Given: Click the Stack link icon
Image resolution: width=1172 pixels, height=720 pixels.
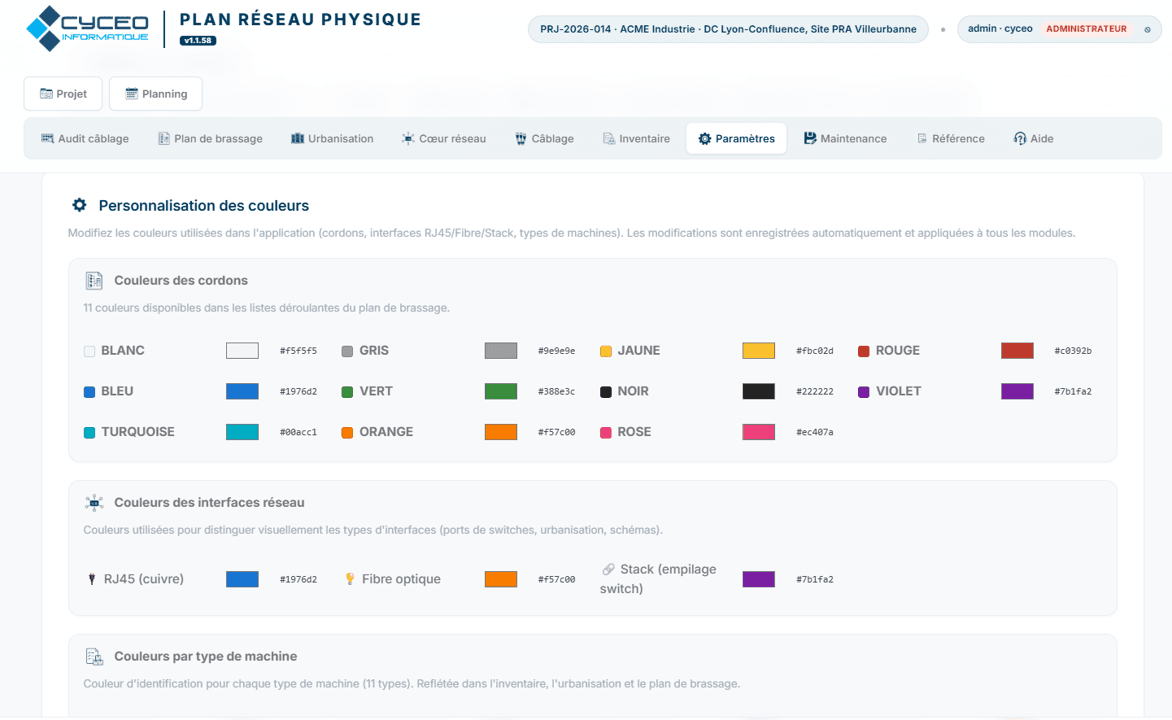Looking at the screenshot, I should (608, 569).
